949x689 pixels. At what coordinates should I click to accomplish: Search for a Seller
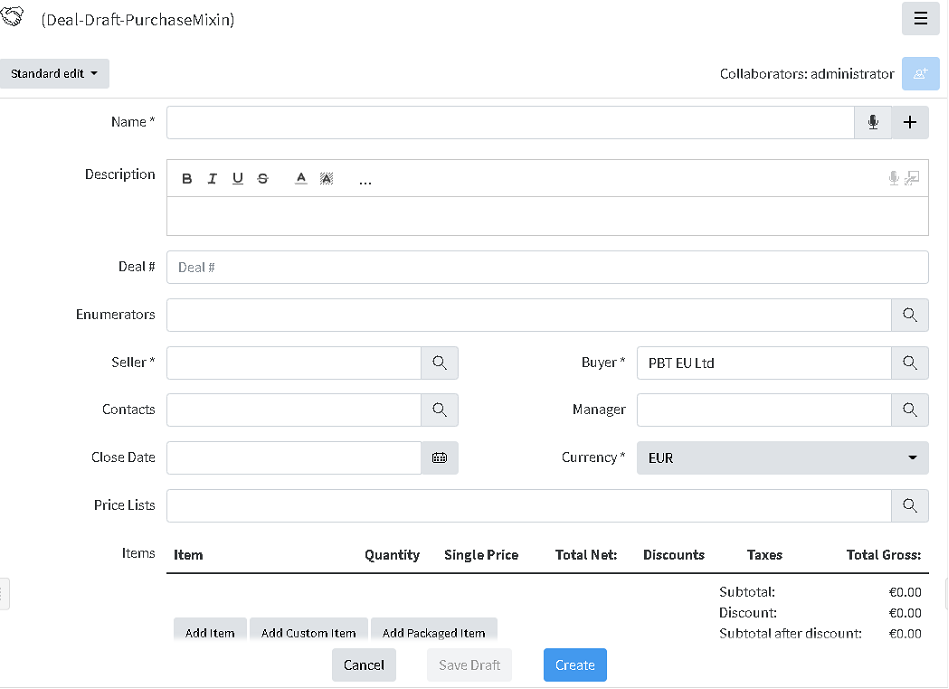click(439, 363)
